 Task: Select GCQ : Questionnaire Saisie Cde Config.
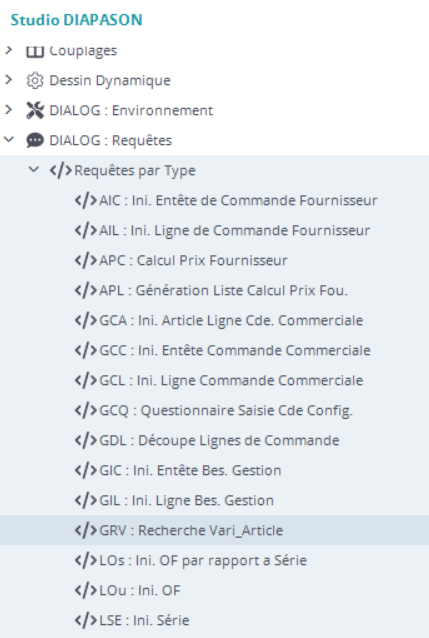pyautogui.click(x=226, y=410)
